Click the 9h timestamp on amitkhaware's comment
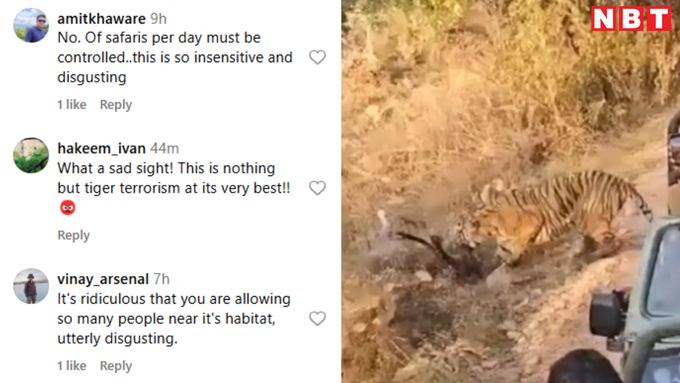 point(158,19)
